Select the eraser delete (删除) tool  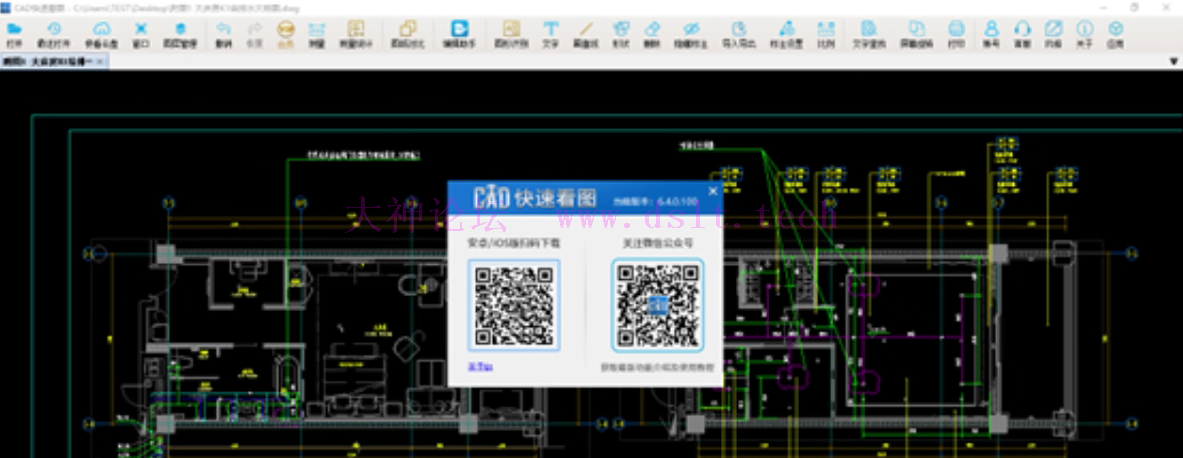point(652,34)
